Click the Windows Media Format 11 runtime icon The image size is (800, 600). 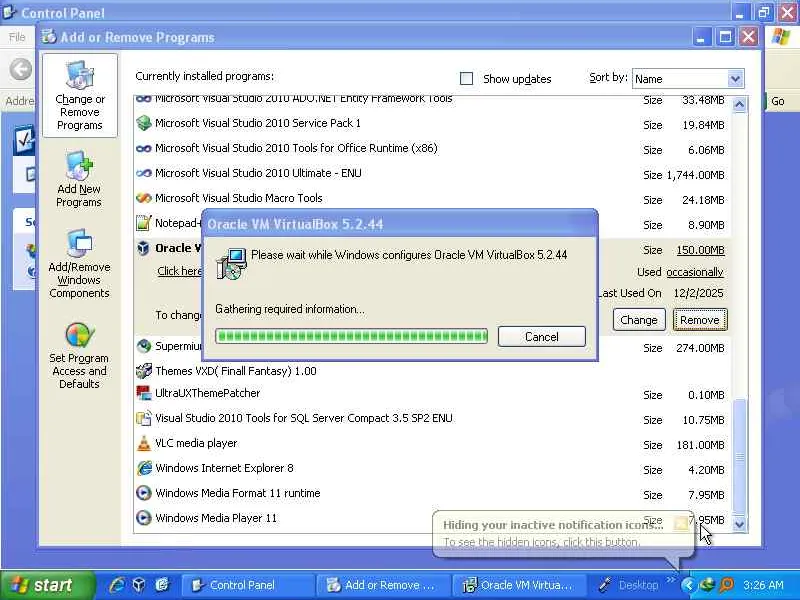pos(144,493)
